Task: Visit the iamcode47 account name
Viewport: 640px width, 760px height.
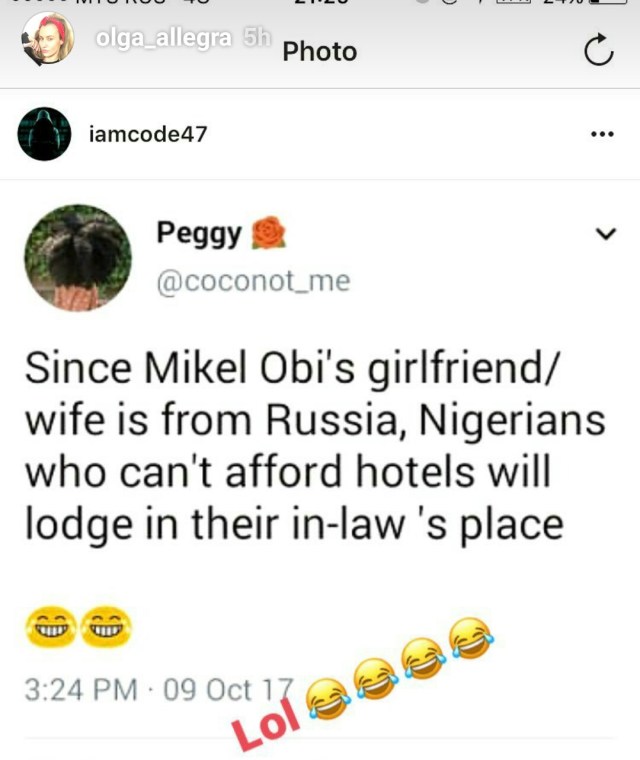Action: [148, 134]
